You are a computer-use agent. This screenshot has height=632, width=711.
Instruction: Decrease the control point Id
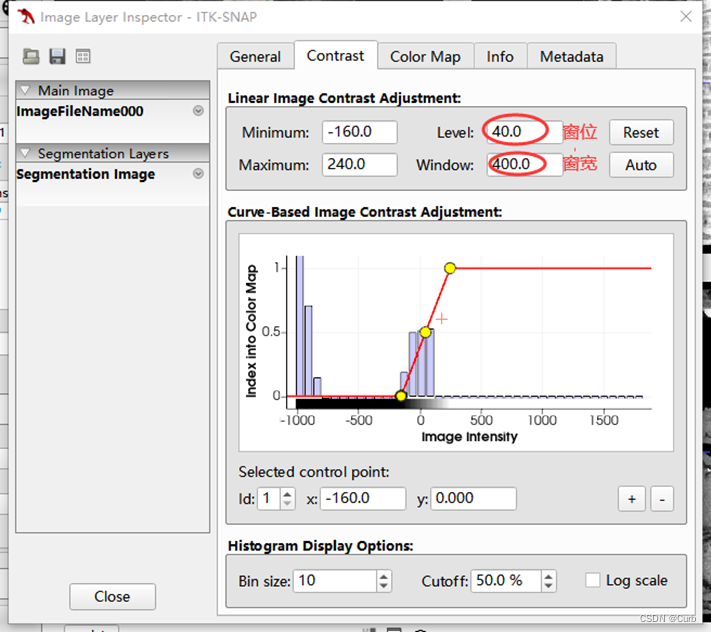[x=287, y=504]
